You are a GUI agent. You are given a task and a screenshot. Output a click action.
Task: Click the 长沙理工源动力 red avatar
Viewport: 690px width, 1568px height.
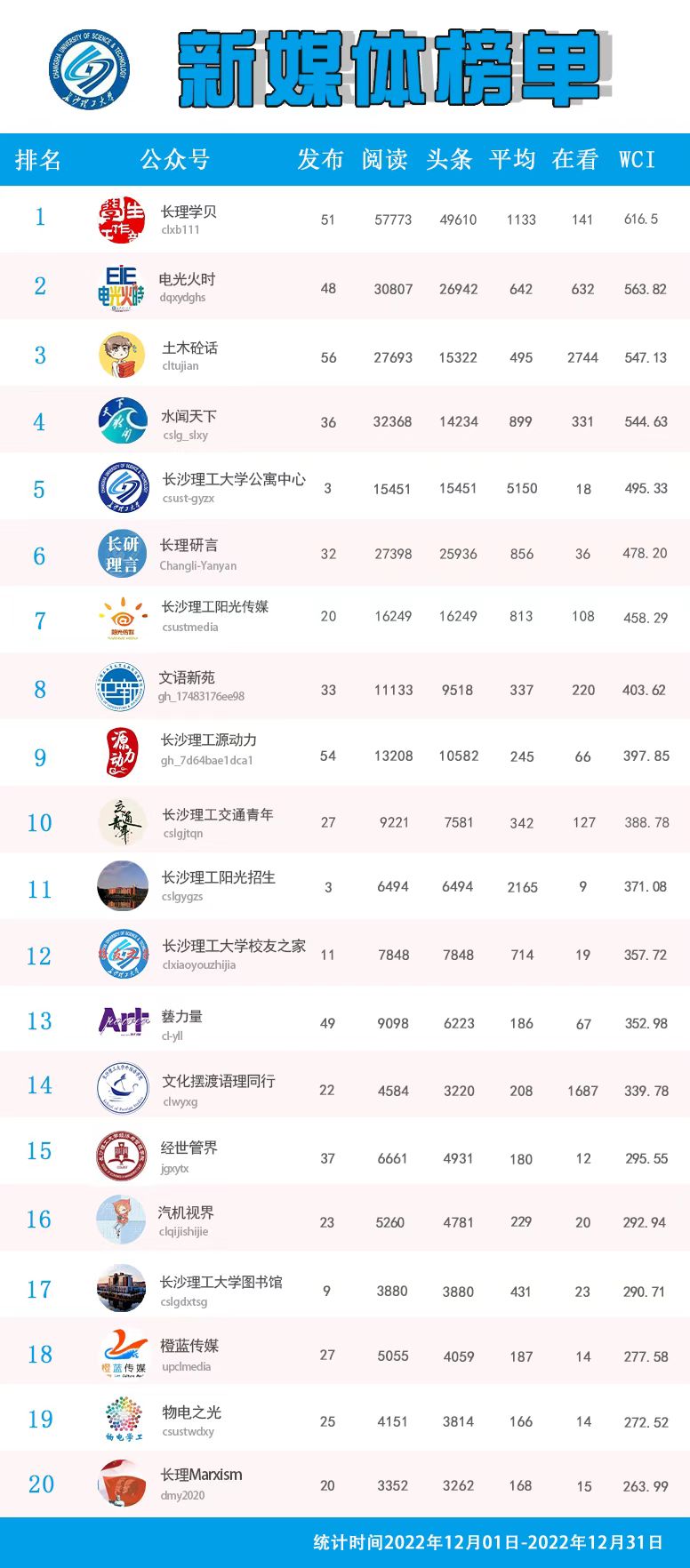pos(122,754)
